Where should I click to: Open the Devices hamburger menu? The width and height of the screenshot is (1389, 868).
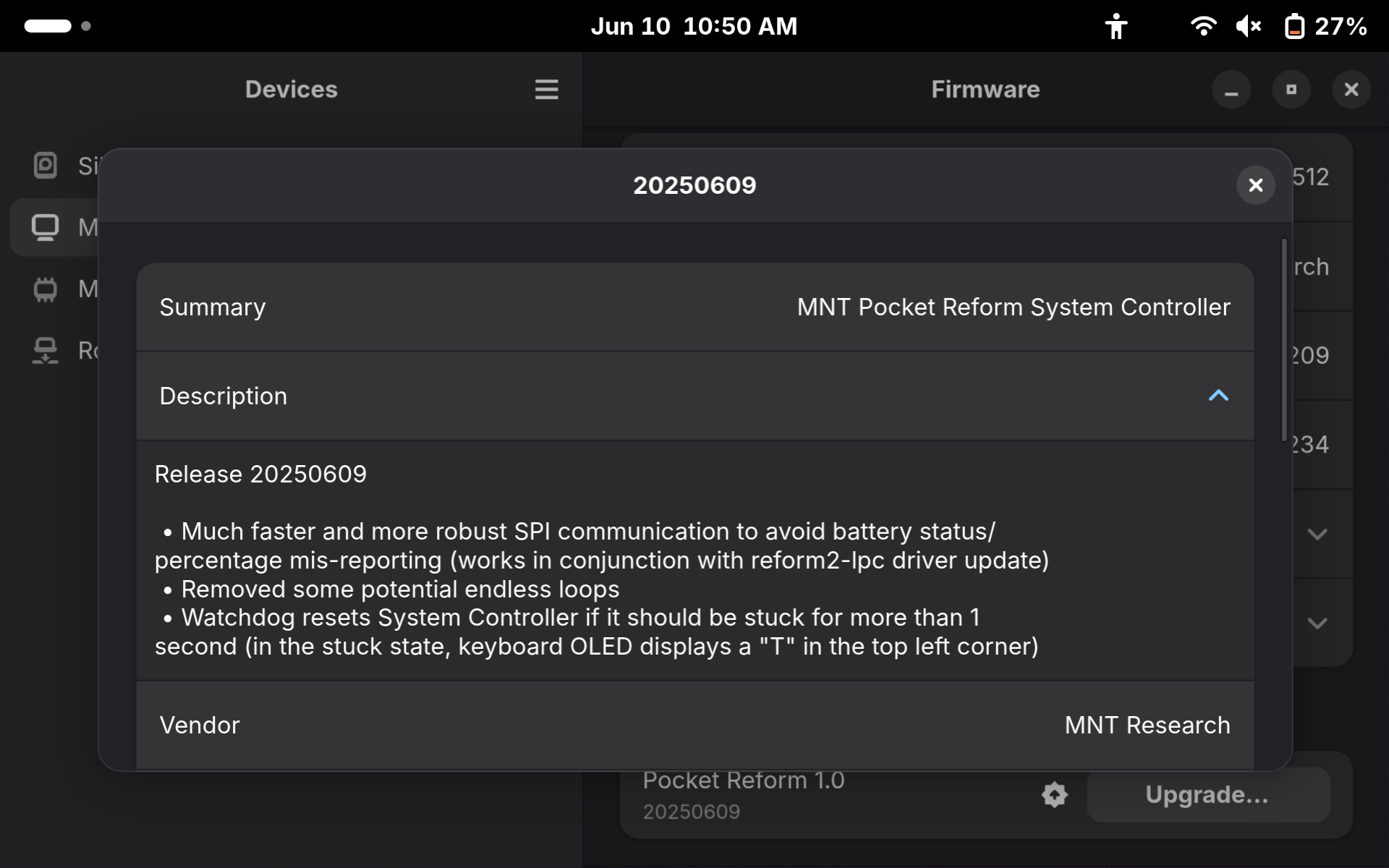pyautogui.click(x=546, y=90)
